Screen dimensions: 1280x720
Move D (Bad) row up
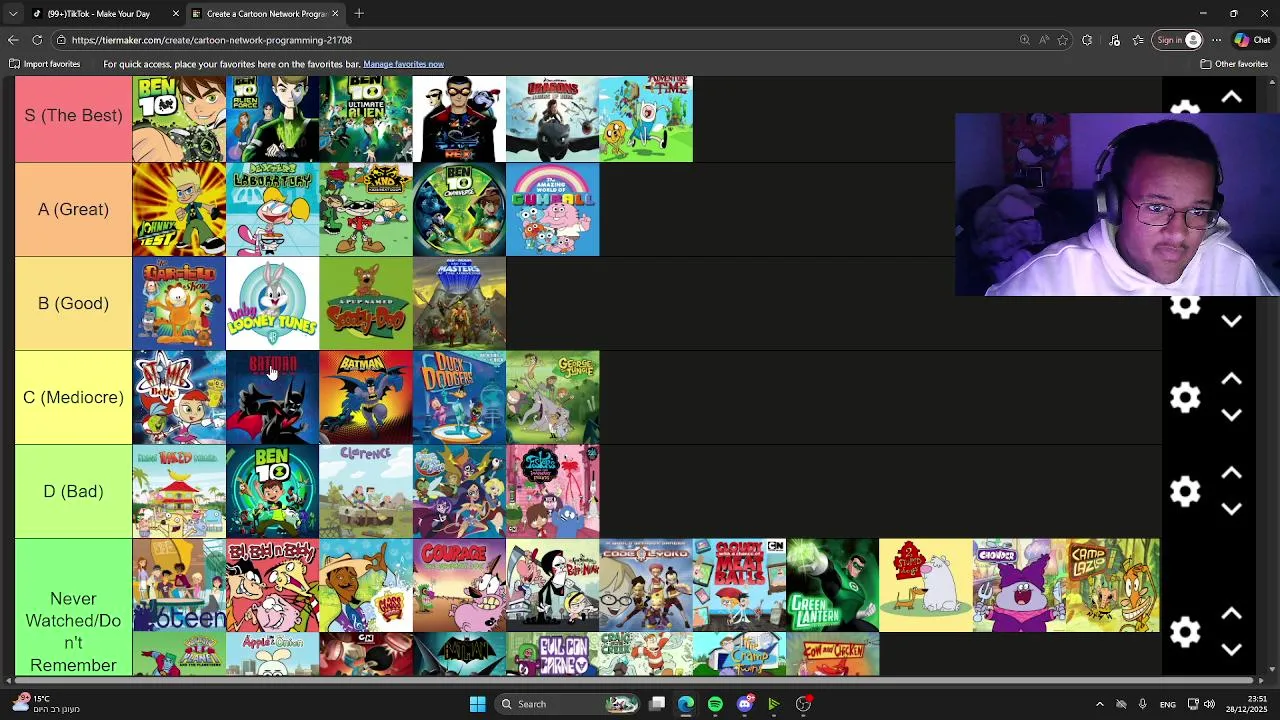[x=1231, y=473]
